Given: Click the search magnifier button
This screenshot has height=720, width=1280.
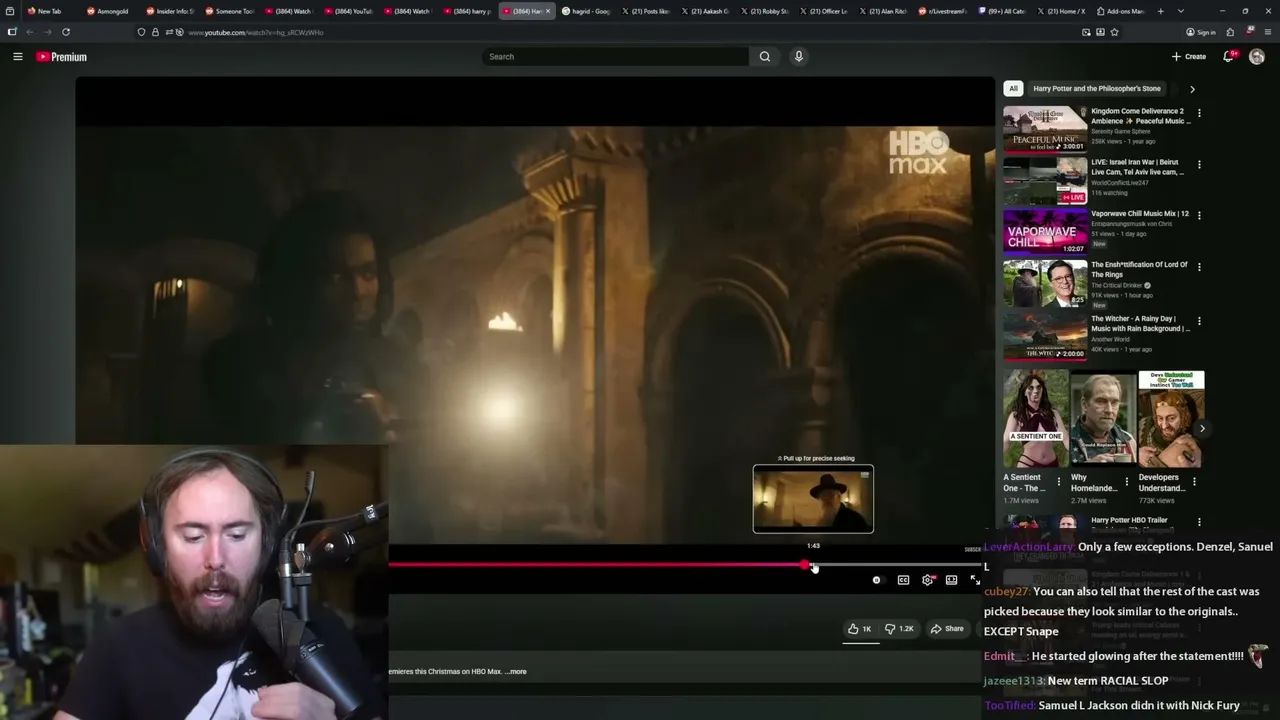Looking at the screenshot, I should click(765, 57).
